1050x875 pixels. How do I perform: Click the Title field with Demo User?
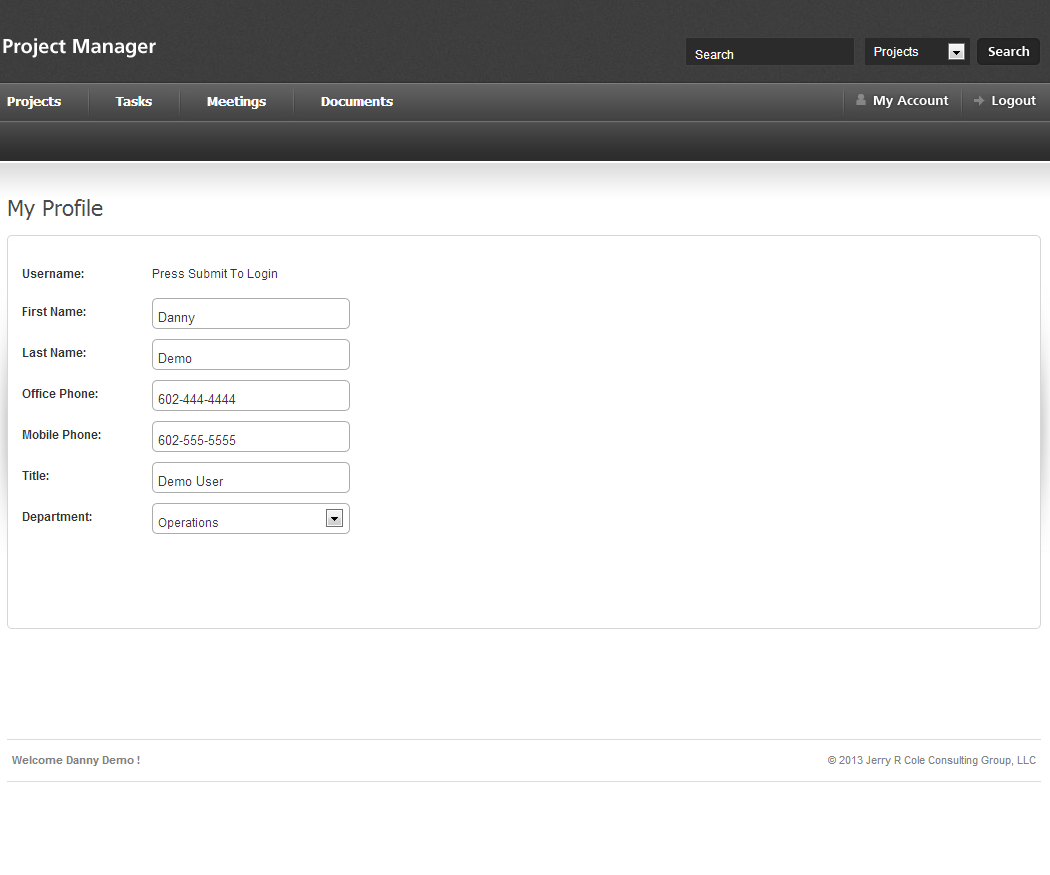point(250,478)
